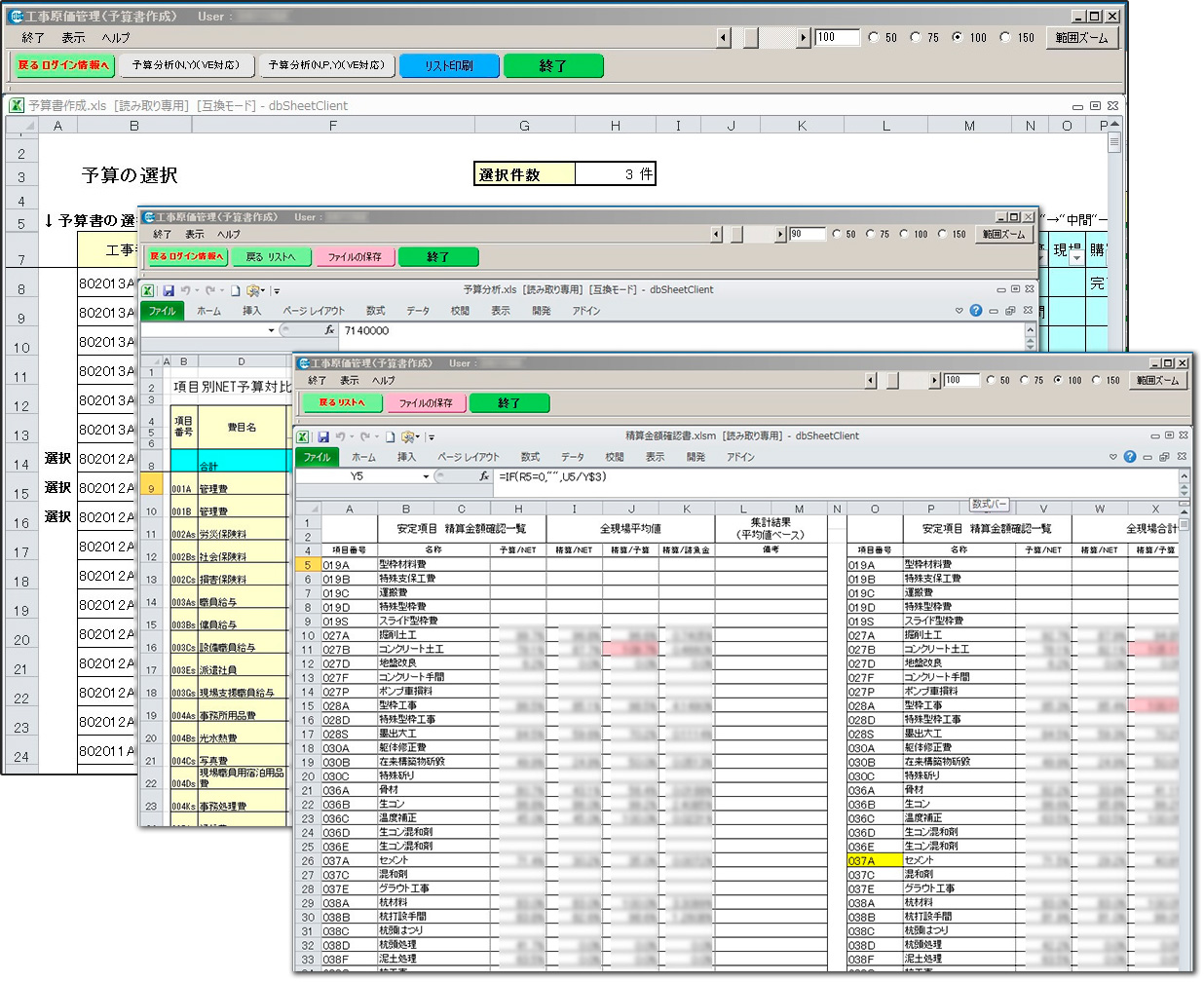
Task: Click the Excel logo icon of 精算金額確認書.xlsm
Action: 303,436
